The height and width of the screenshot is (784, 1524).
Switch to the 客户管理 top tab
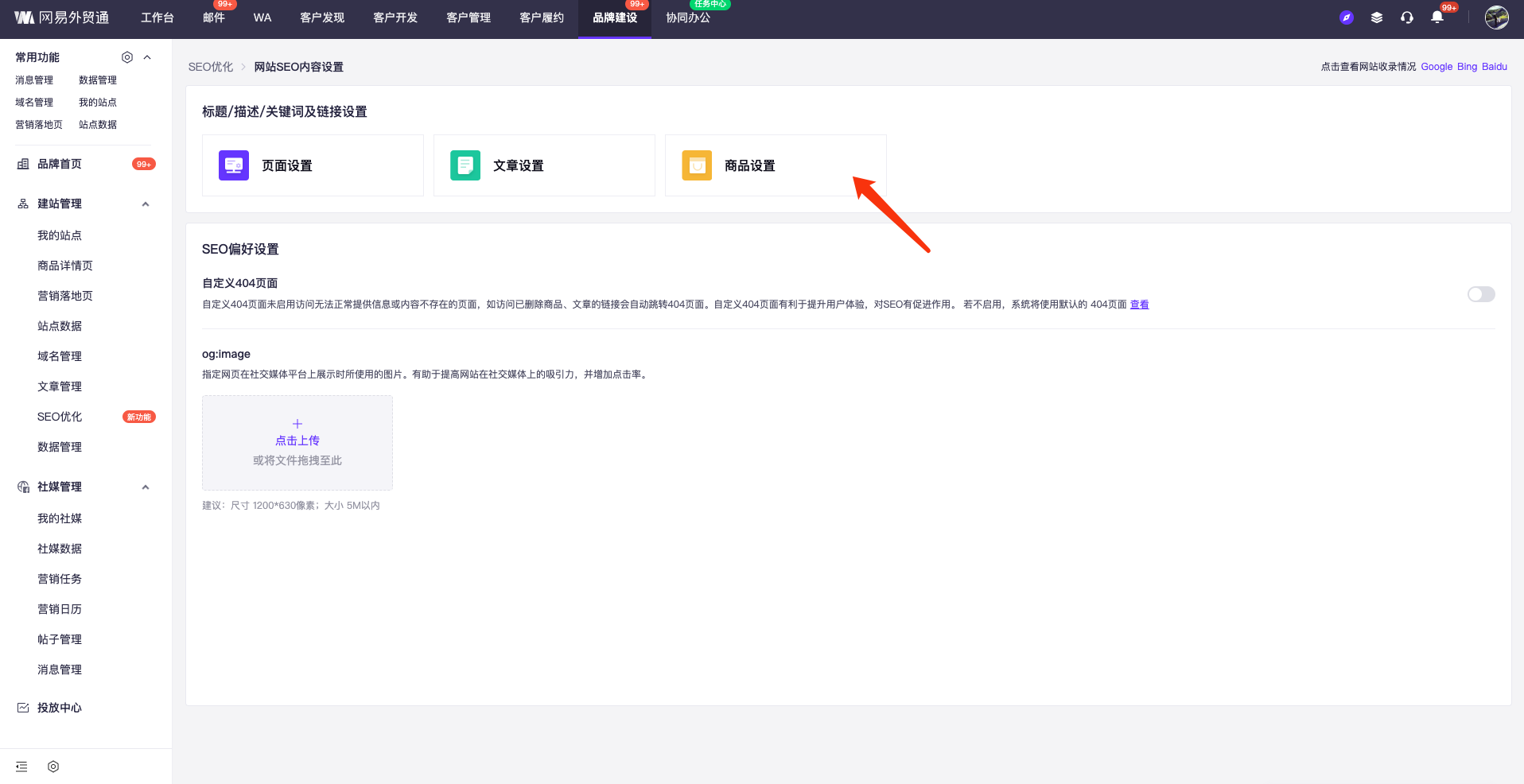pyautogui.click(x=468, y=17)
